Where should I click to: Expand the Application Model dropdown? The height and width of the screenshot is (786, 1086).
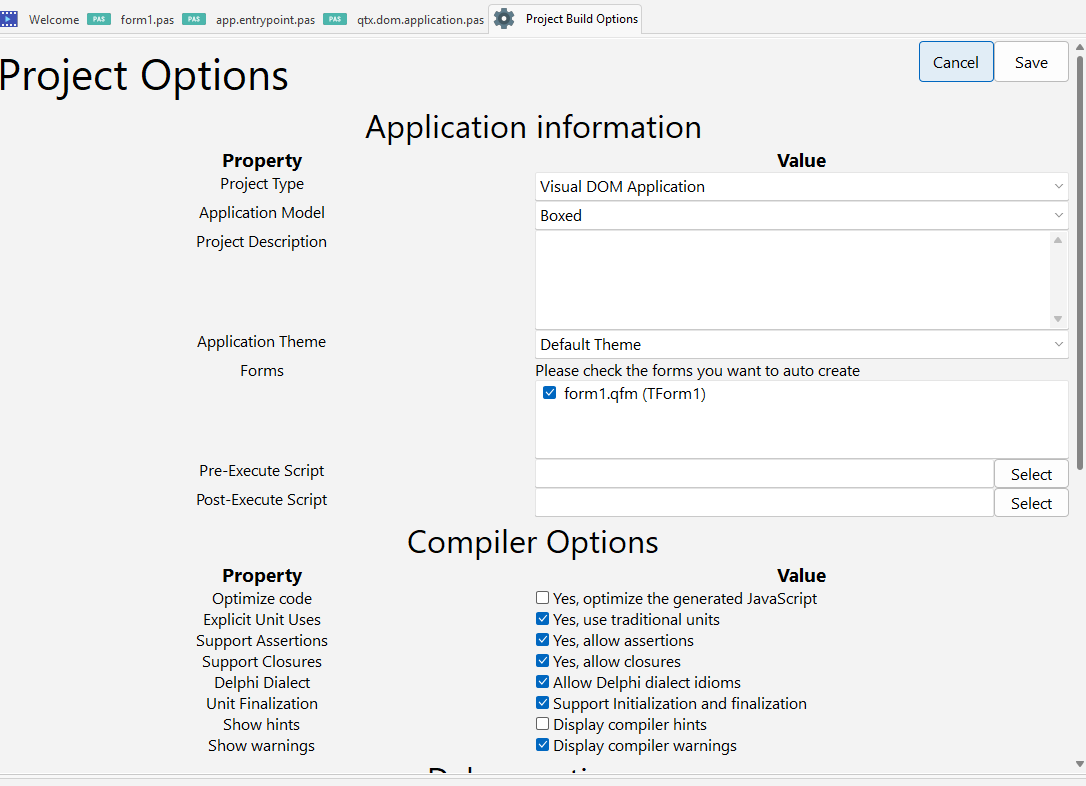(x=801, y=216)
